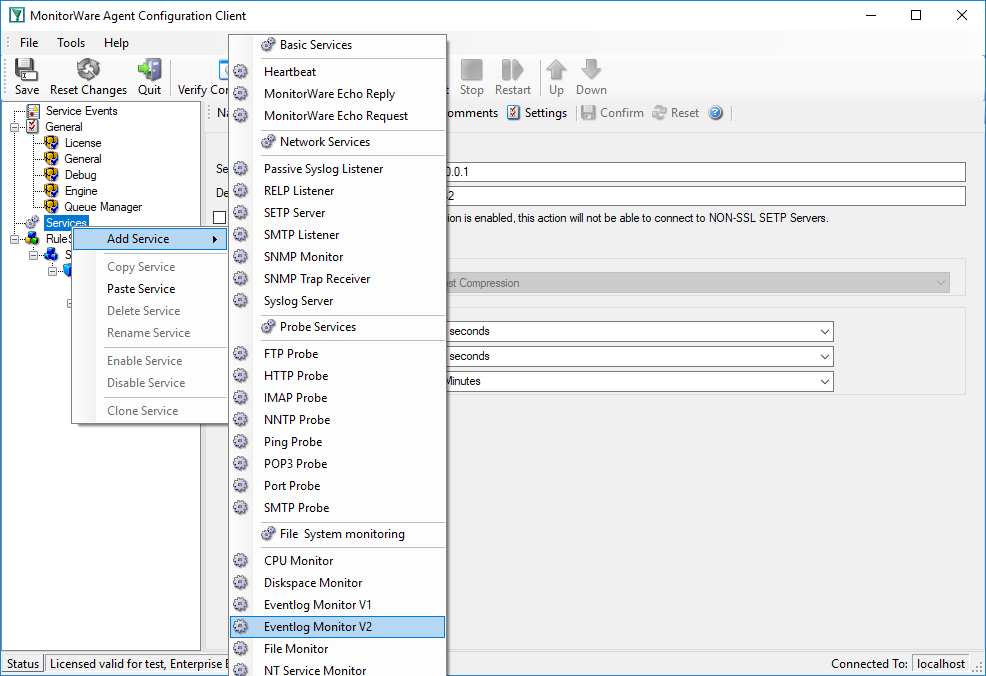
Task: Click the Engine tree node icon
Action: [52, 191]
